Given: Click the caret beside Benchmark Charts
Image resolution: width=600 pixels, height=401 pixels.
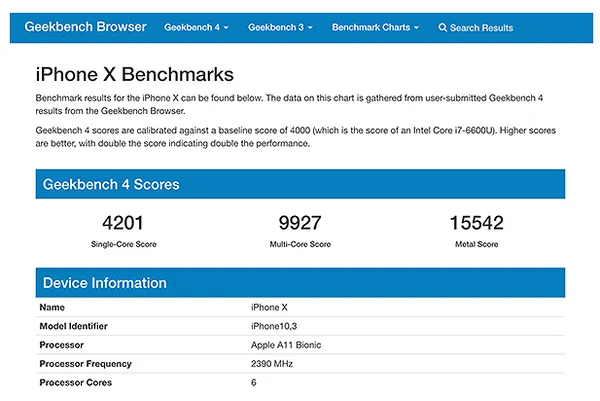Looking at the screenshot, I should coord(416,28).
